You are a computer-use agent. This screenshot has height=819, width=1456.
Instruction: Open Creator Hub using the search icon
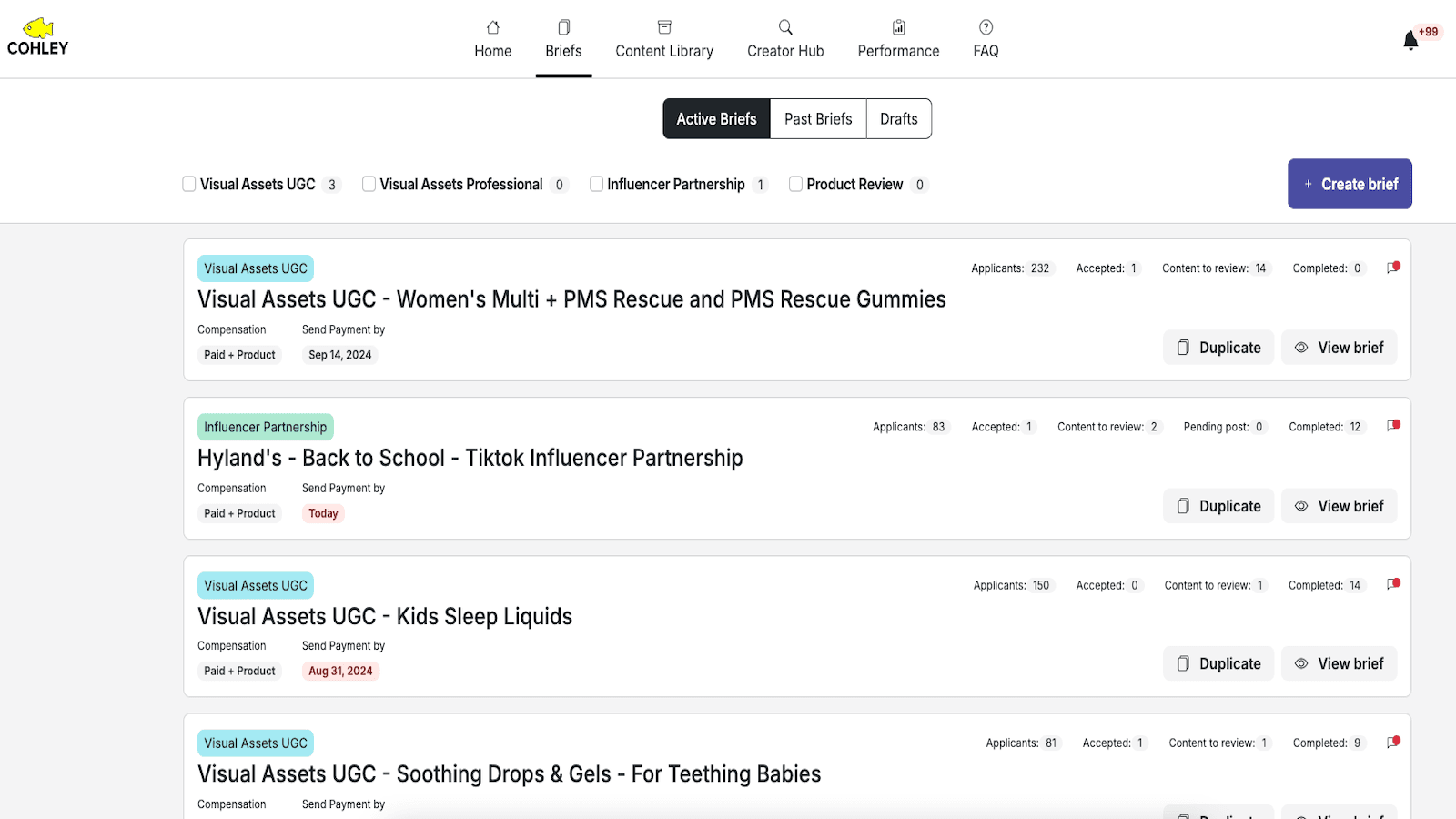coord(784,27)
